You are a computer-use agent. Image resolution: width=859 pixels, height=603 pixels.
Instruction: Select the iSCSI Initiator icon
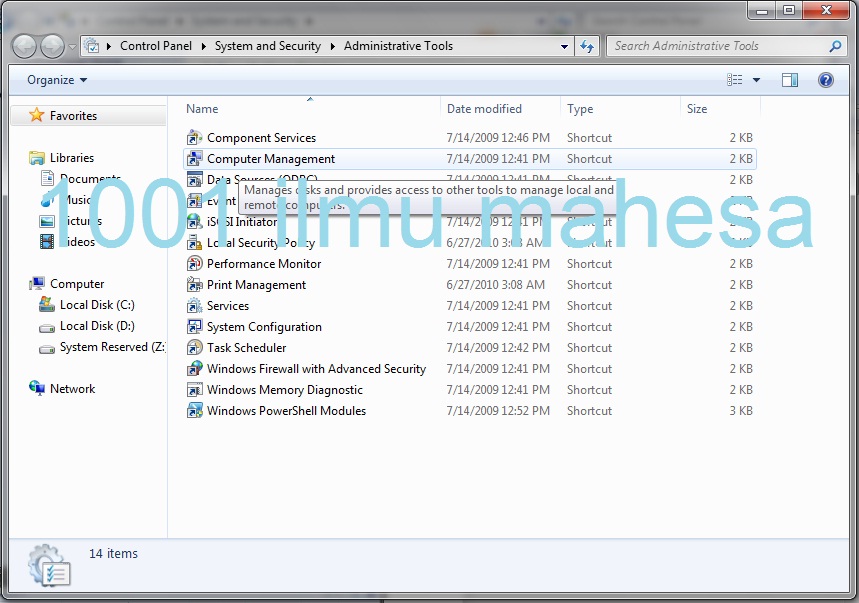(x=194, y=222)
